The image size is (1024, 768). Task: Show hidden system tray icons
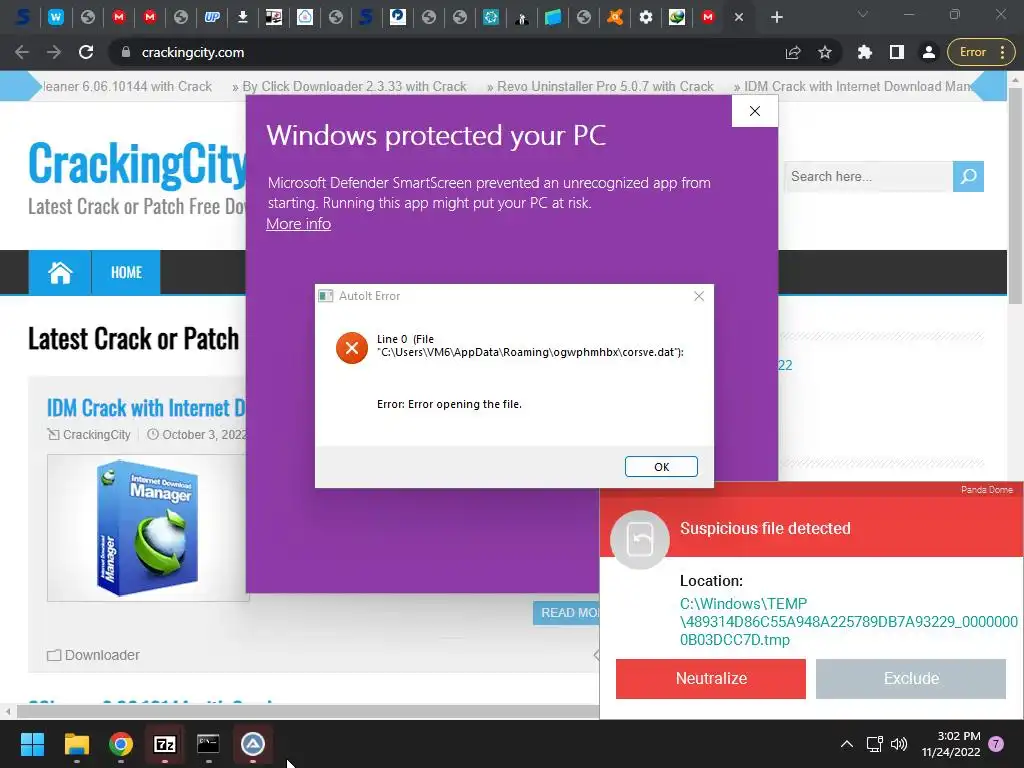pyautogui.click(x=846, y=744)
